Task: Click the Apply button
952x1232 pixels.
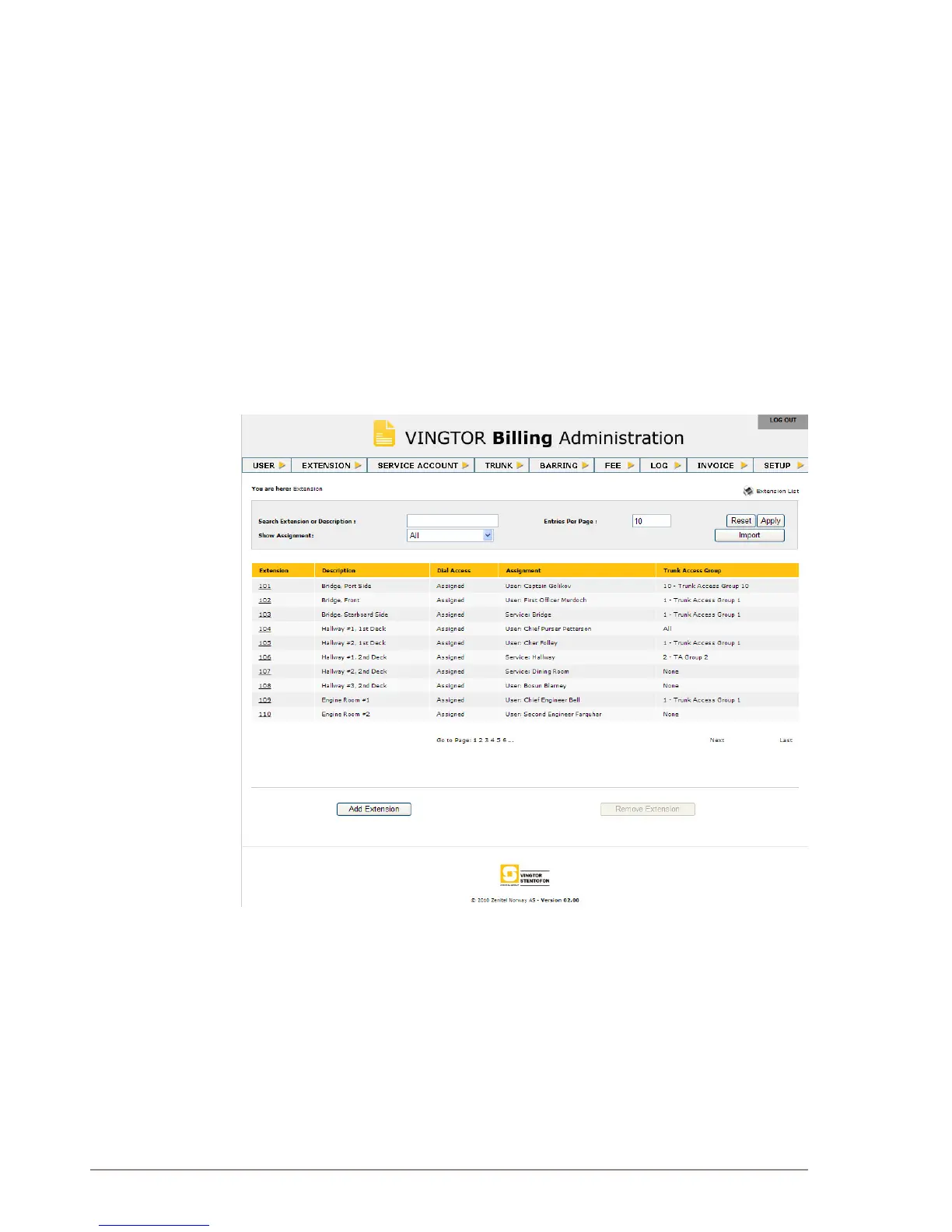Action: tap(771, 521)
